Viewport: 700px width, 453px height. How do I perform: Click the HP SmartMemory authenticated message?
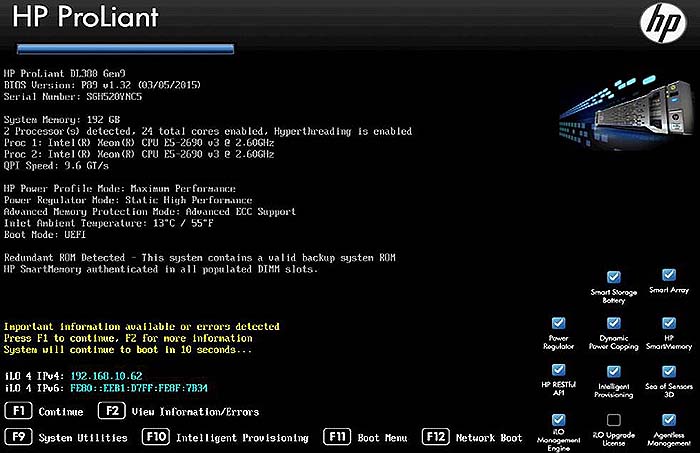click(x=161, y=269)
